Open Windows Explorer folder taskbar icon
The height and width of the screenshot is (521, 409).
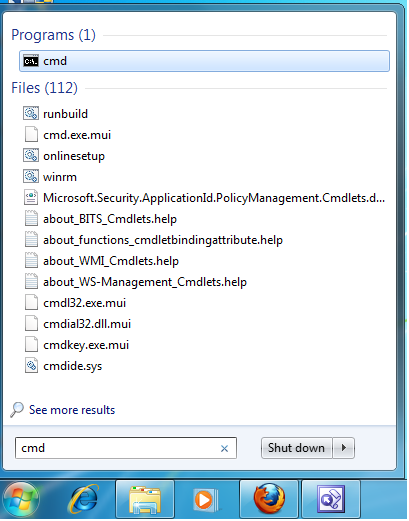point(145,499)
